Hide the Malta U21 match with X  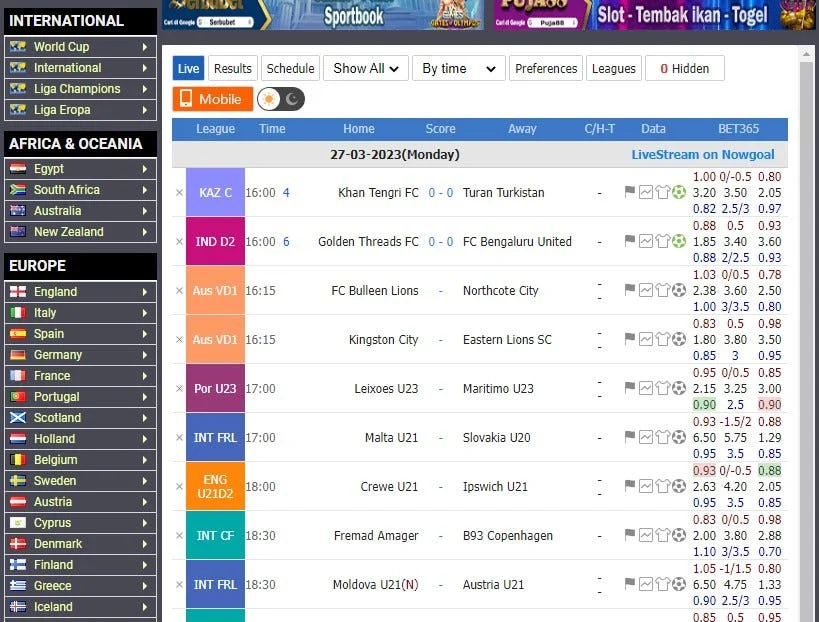[179, 438]
